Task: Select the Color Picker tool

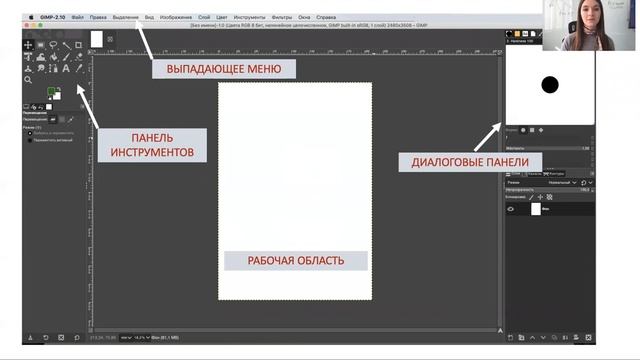Action: pyautogui.click(x=79, y=69)
